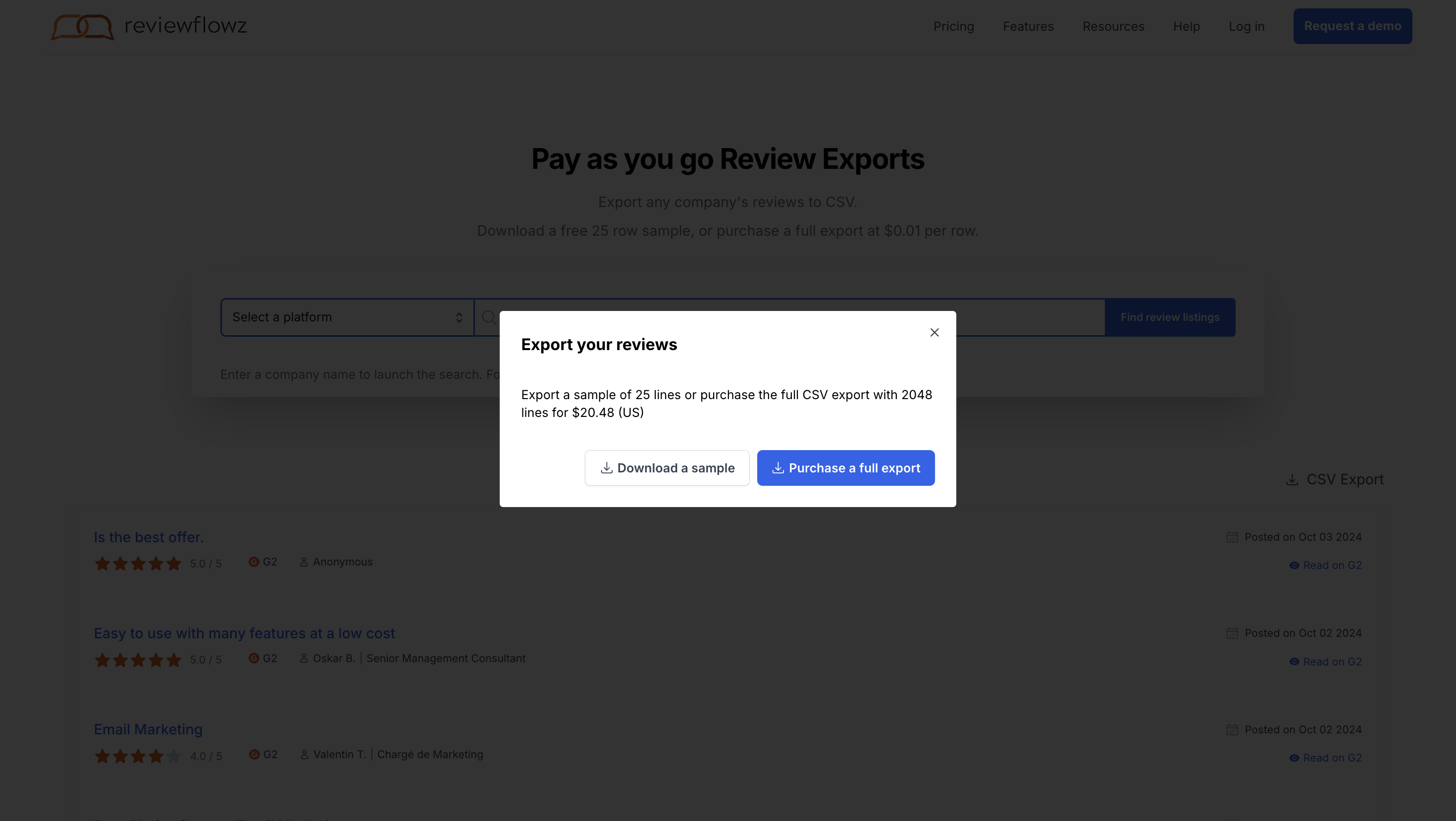Screen dimensions: 1456x821
Task: Click calendar icon in Oskar B. review row
Action: pyautogui.click(x=1232, y=633)
